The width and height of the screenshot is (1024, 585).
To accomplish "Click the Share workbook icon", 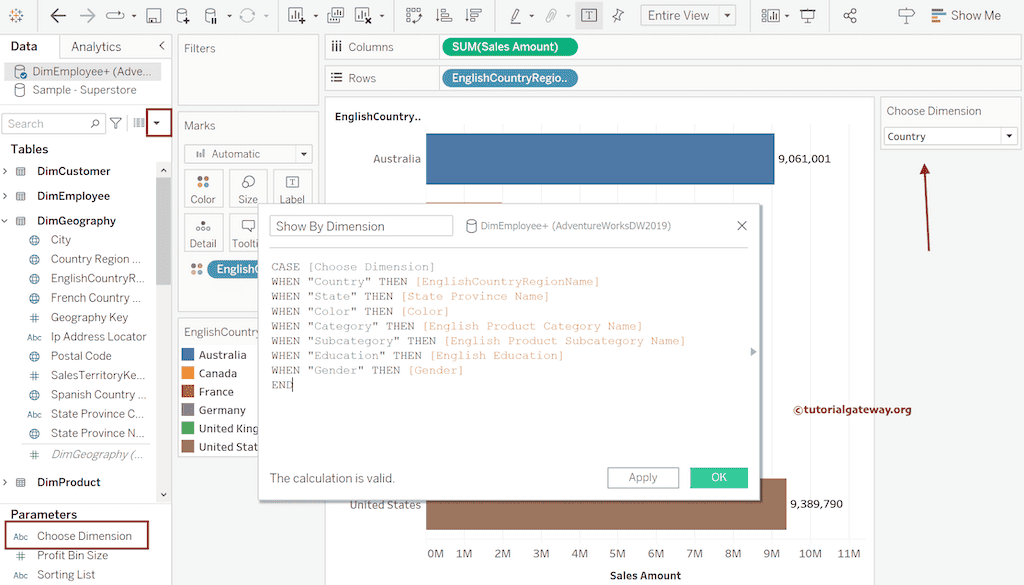I will point(850,16).
